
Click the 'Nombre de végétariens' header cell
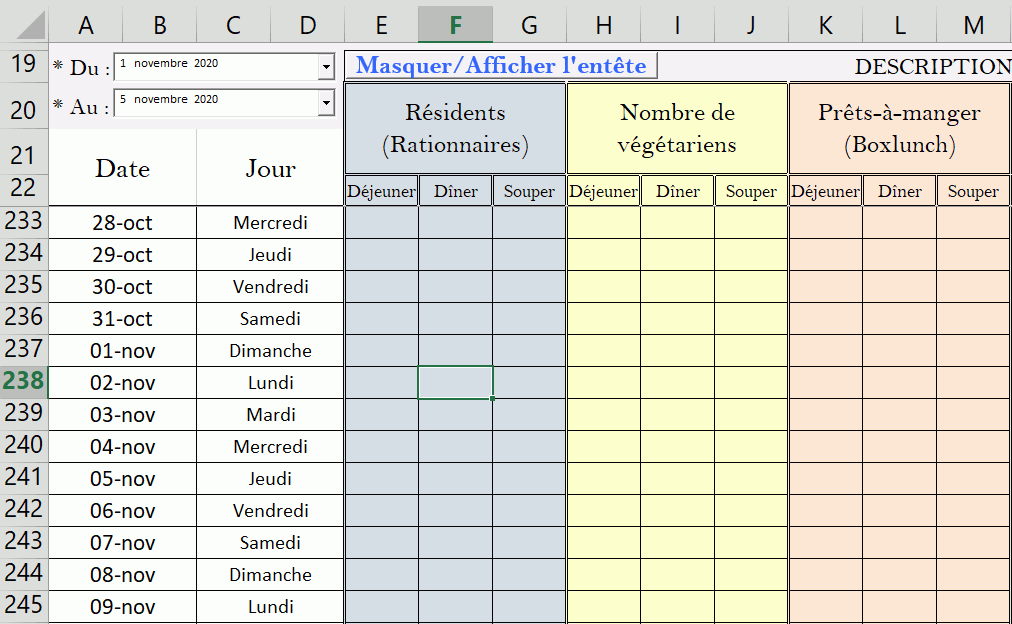pyautogui.click(x=677, y=128)
